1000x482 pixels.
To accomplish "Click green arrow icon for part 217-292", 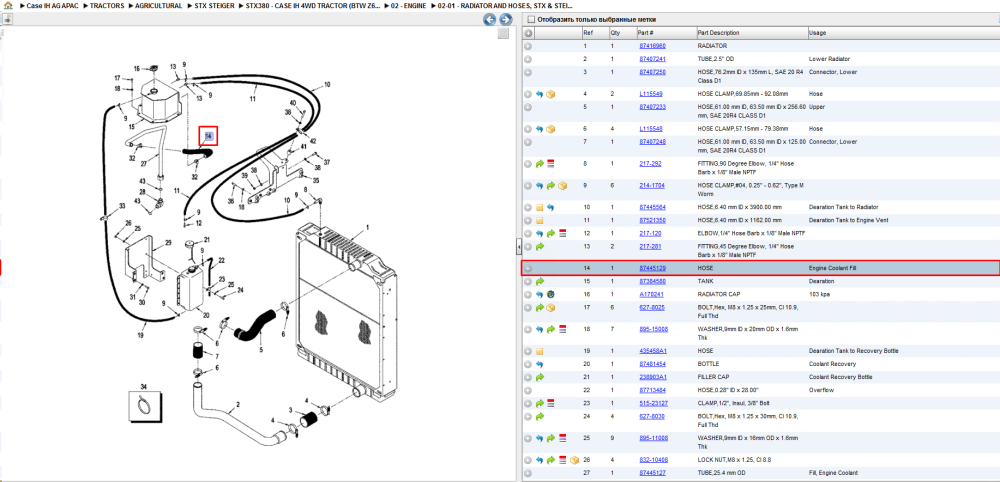I will click(x=540, y=164).
